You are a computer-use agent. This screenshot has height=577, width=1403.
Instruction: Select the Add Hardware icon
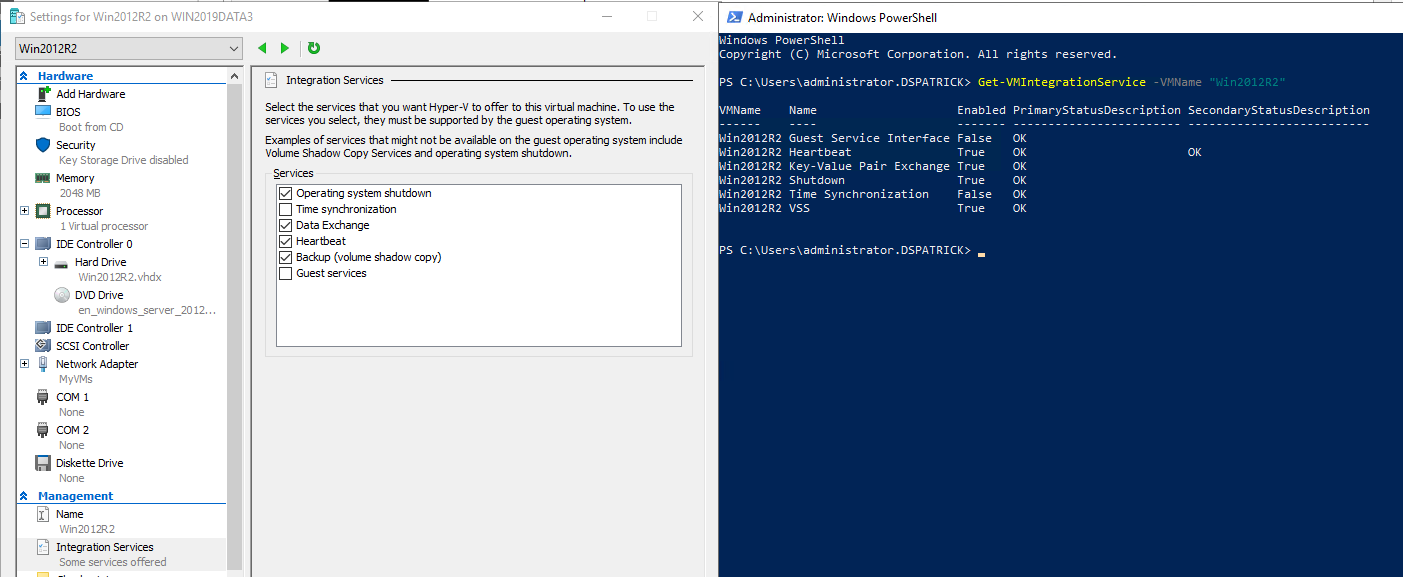coord(43,94)
